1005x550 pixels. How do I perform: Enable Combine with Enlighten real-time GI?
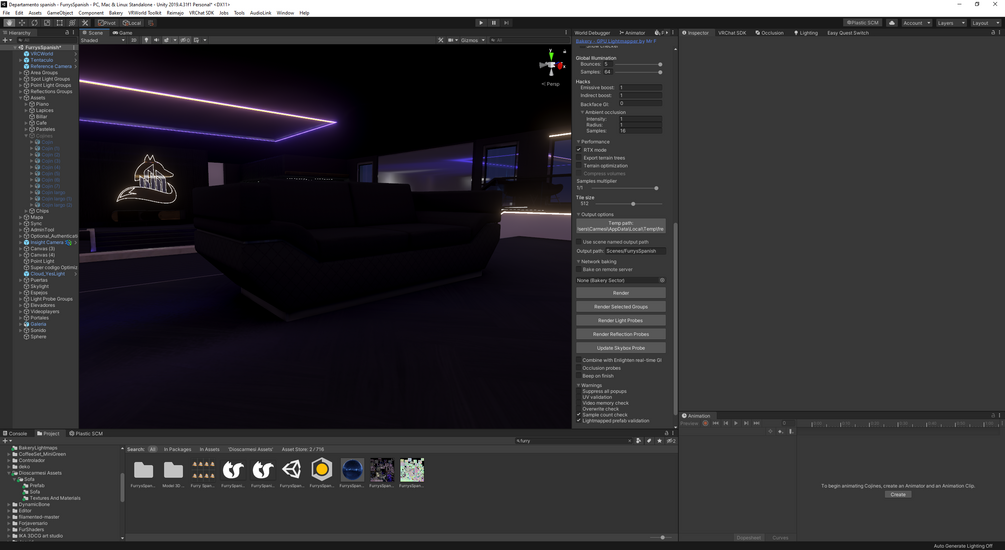[579, 360]
